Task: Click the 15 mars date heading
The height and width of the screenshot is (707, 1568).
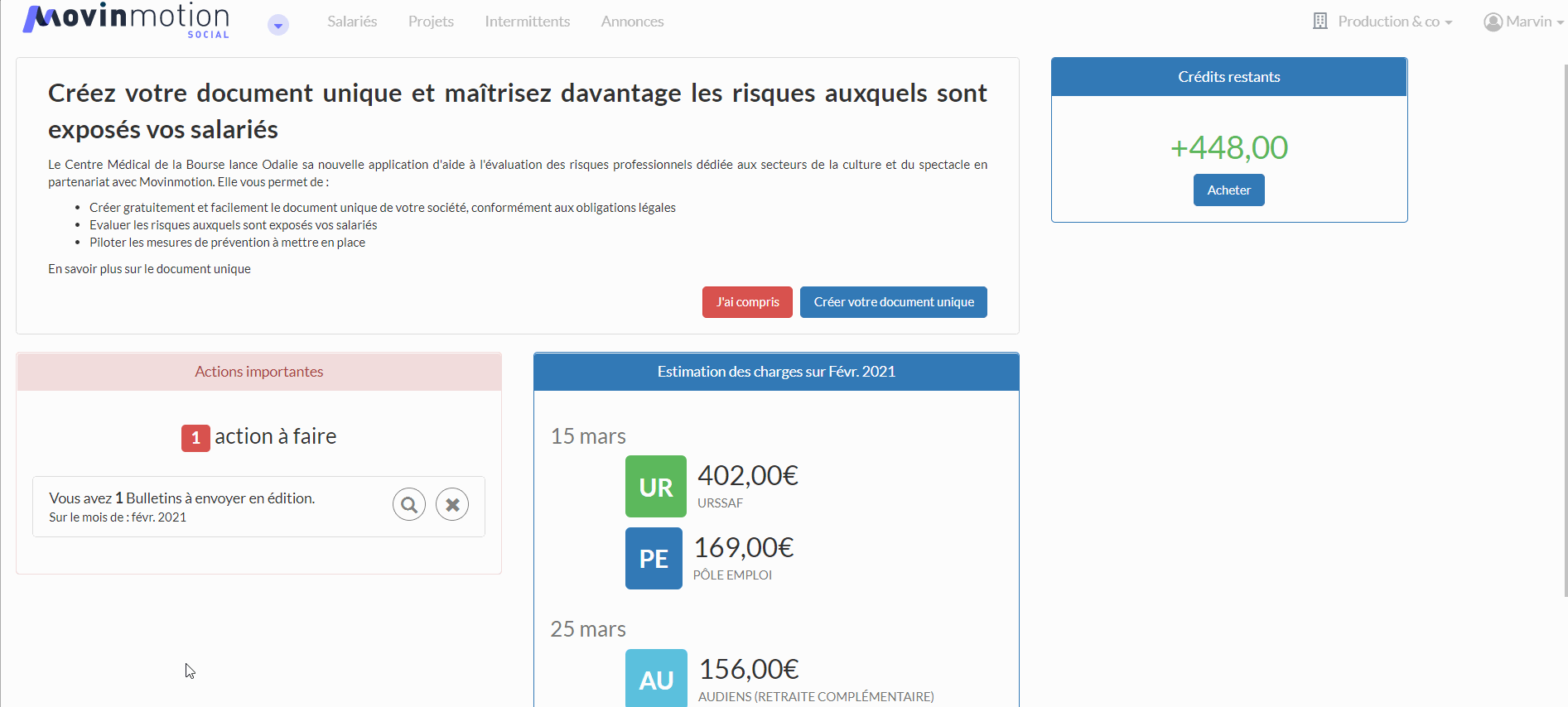Action: coord(588,436)
